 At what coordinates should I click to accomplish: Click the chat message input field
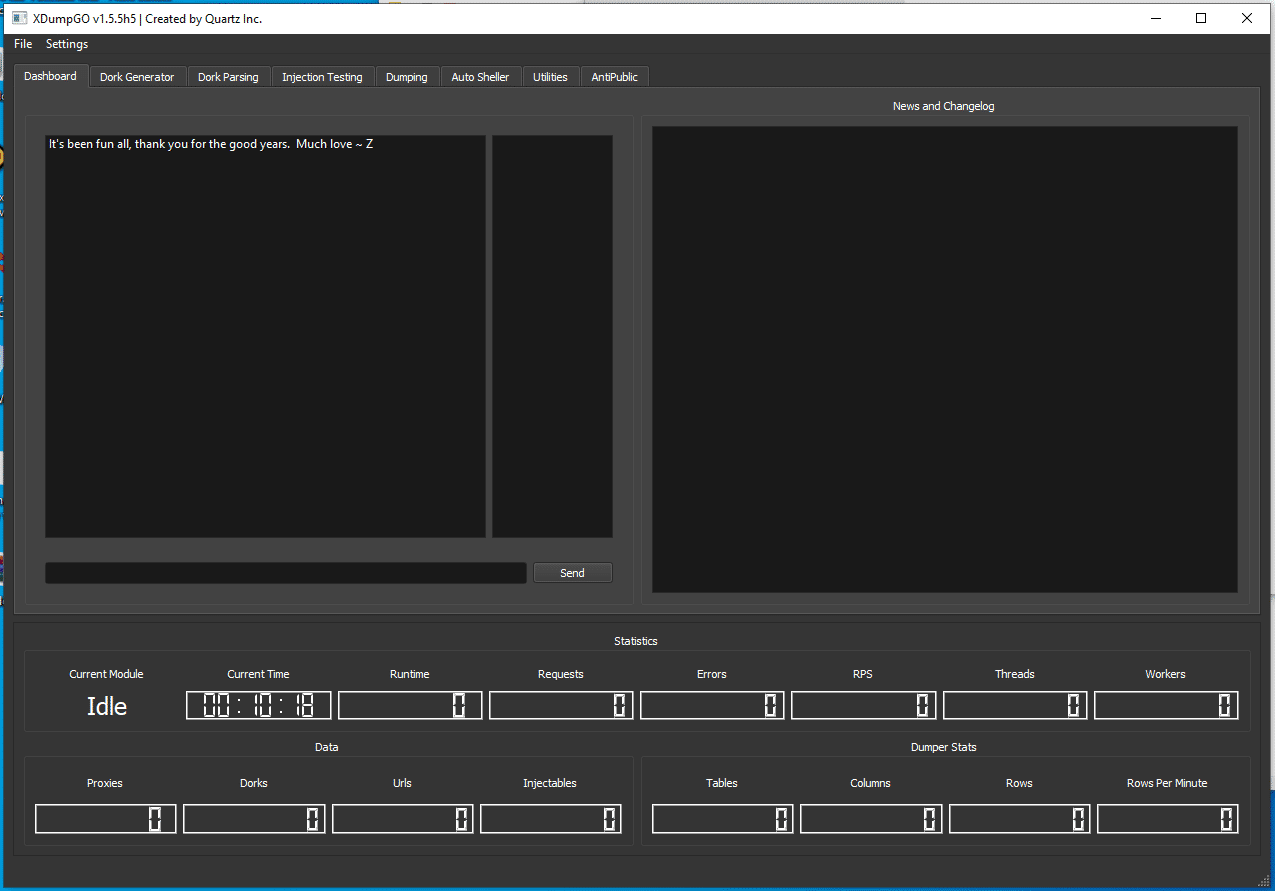pos(285,573)
